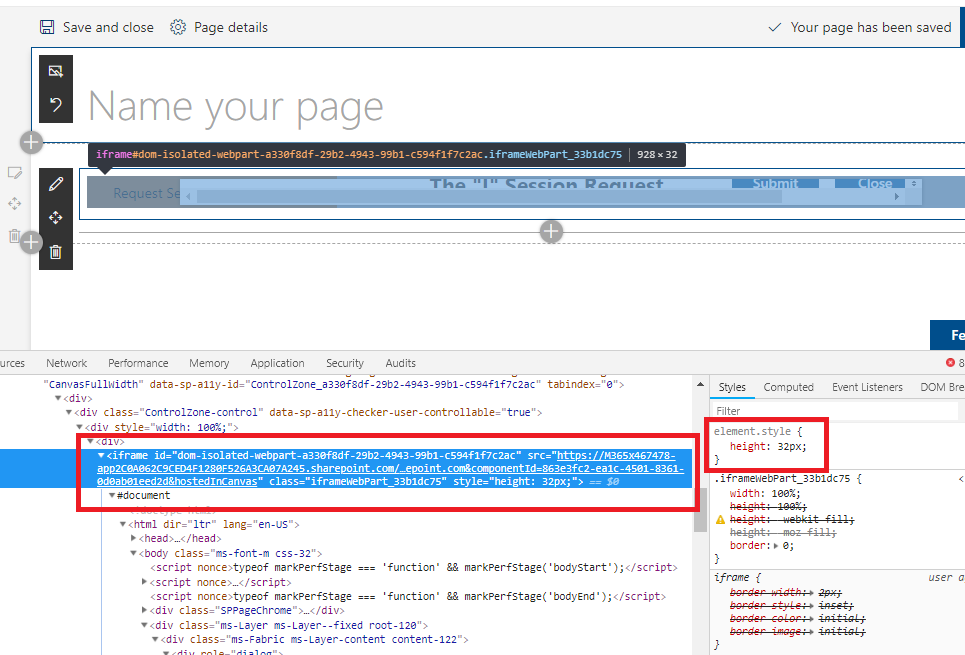Viewport: 965px width, 655px height.
Task: Click the change title image icon
Action: (x=56, y=71)
